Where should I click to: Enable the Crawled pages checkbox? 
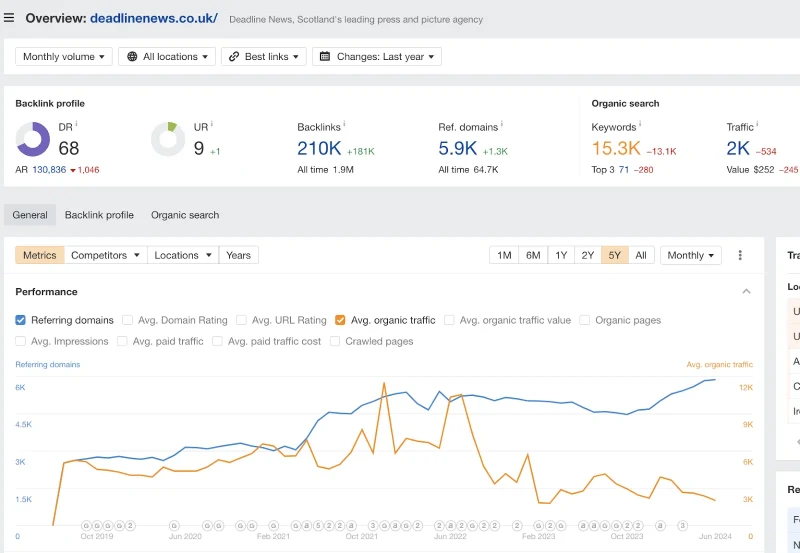335,341
